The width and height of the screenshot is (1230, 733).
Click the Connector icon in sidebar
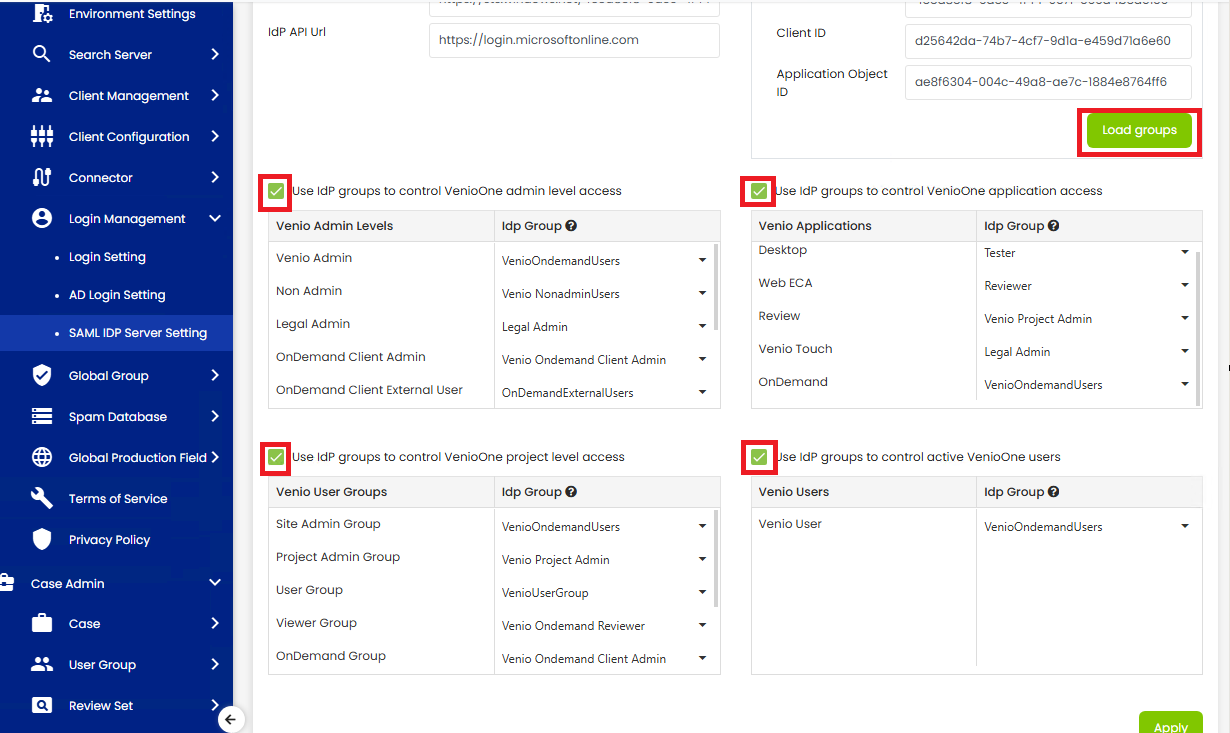[42, 177]
